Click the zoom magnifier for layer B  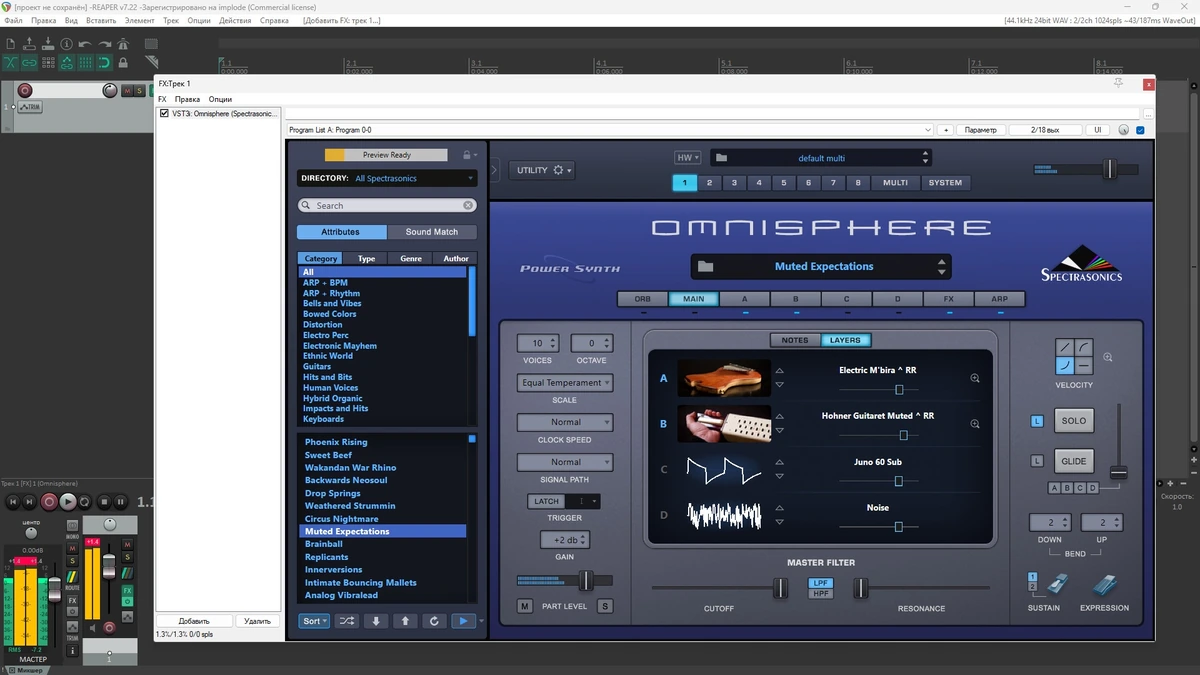tap(975, 424)
